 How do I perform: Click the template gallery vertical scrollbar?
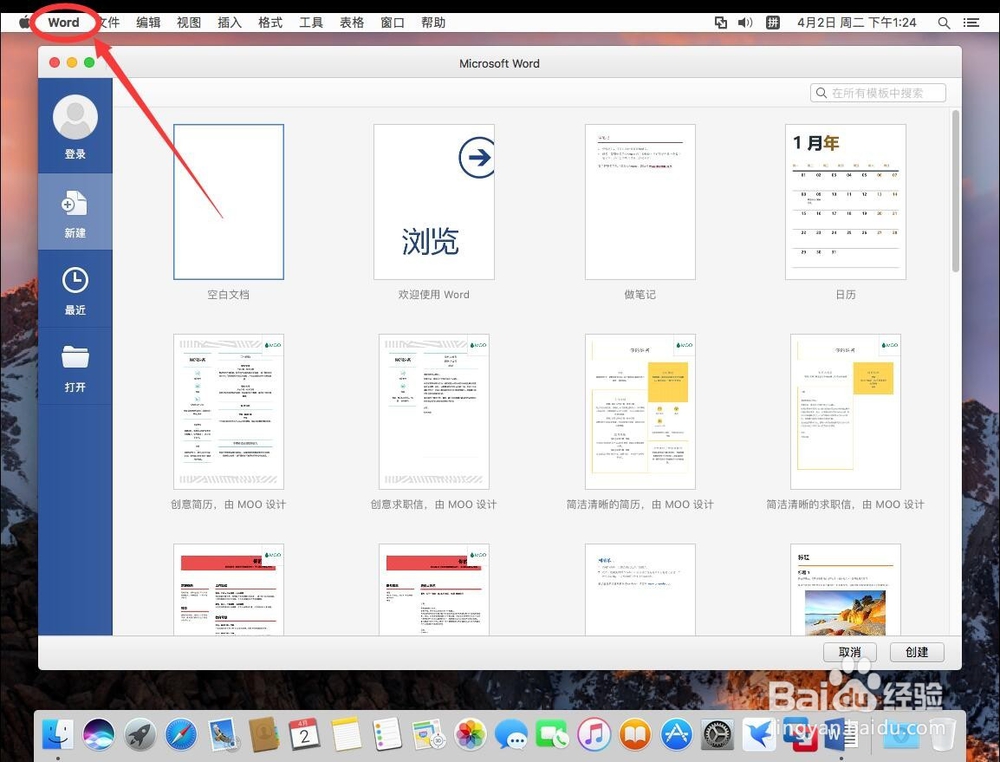[955, 191]
